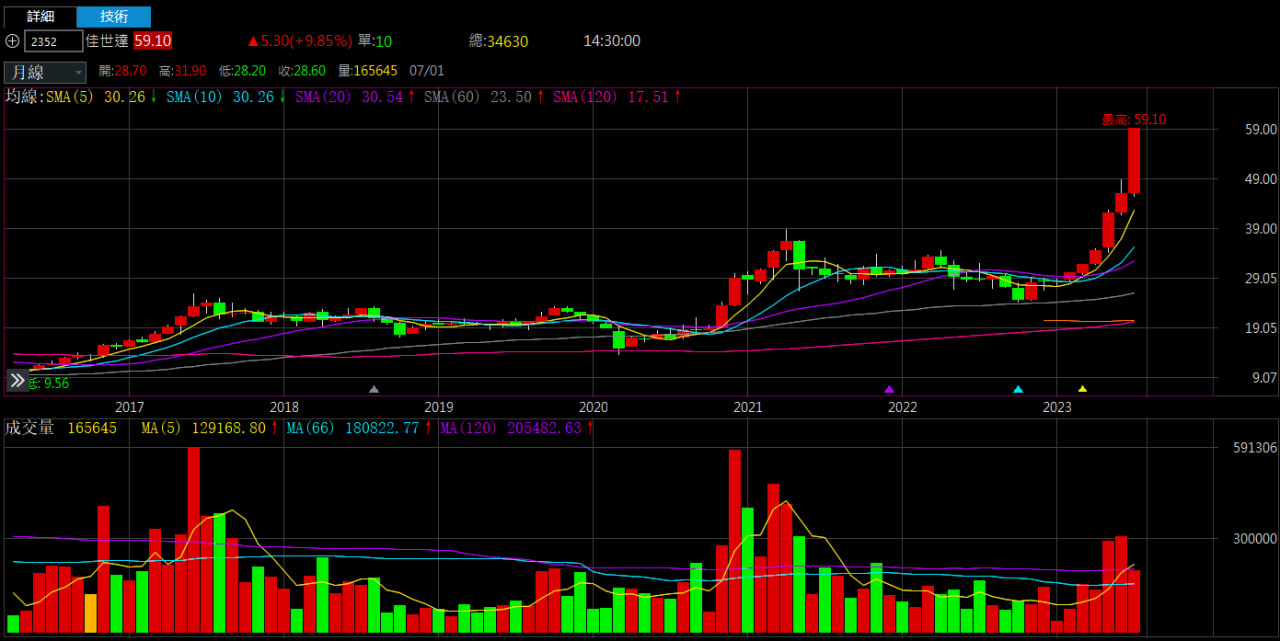Screen dimensions: 1280x641
Task: Click the stock code 2352 input field
Action: 53,41
